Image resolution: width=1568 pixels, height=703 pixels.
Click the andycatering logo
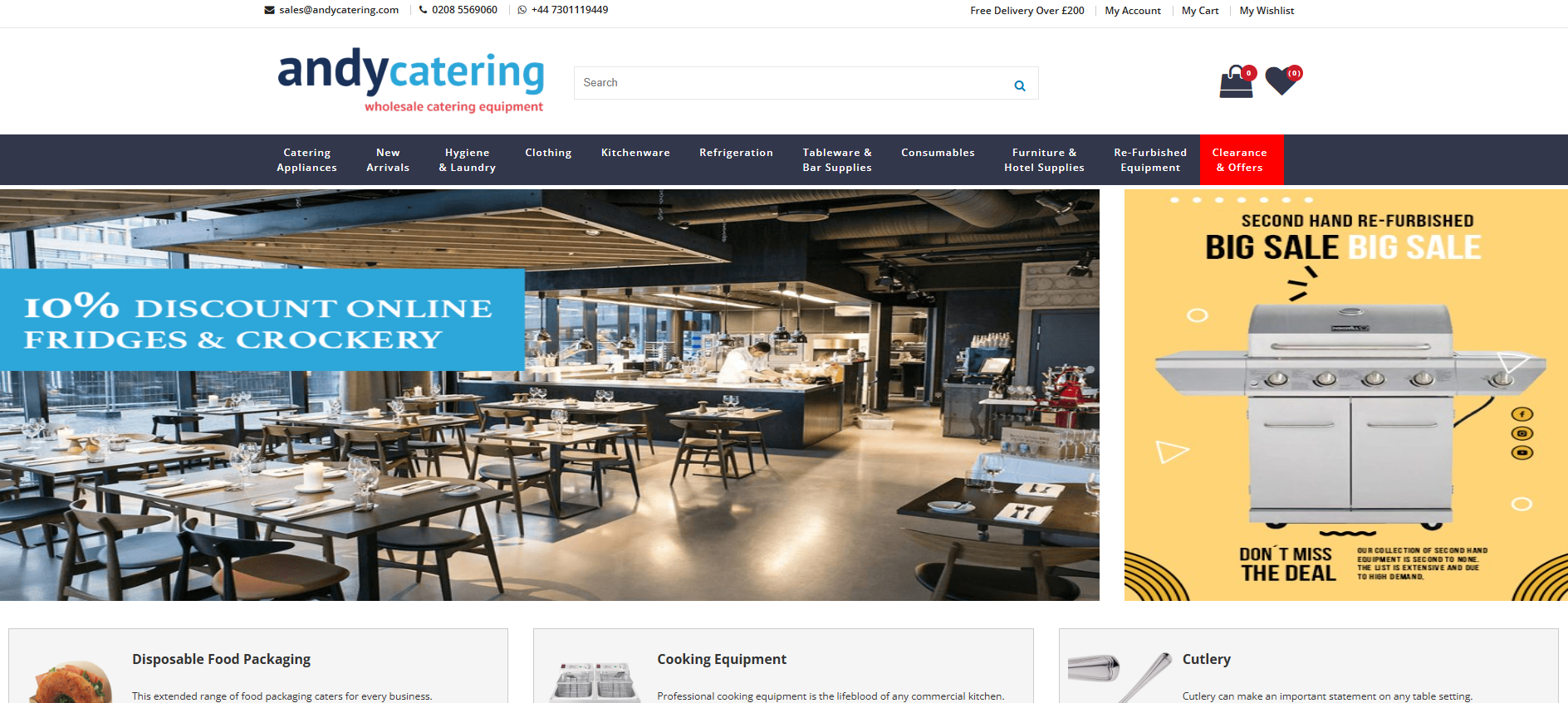pos(411,81)
